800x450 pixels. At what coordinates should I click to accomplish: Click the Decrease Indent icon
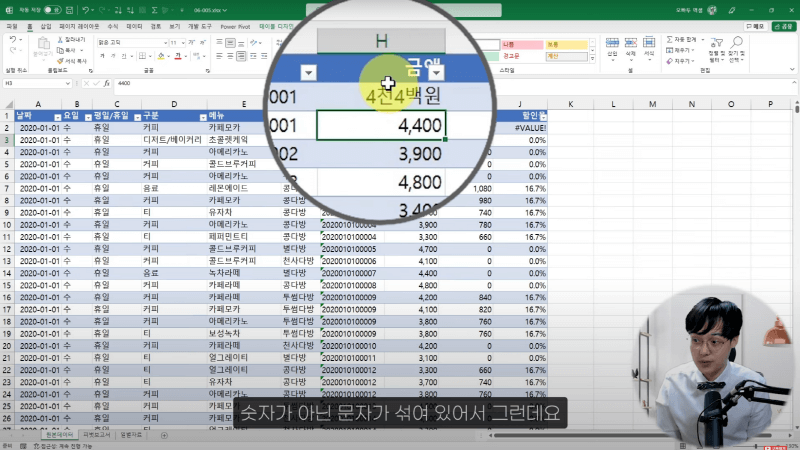pos(253,56)
